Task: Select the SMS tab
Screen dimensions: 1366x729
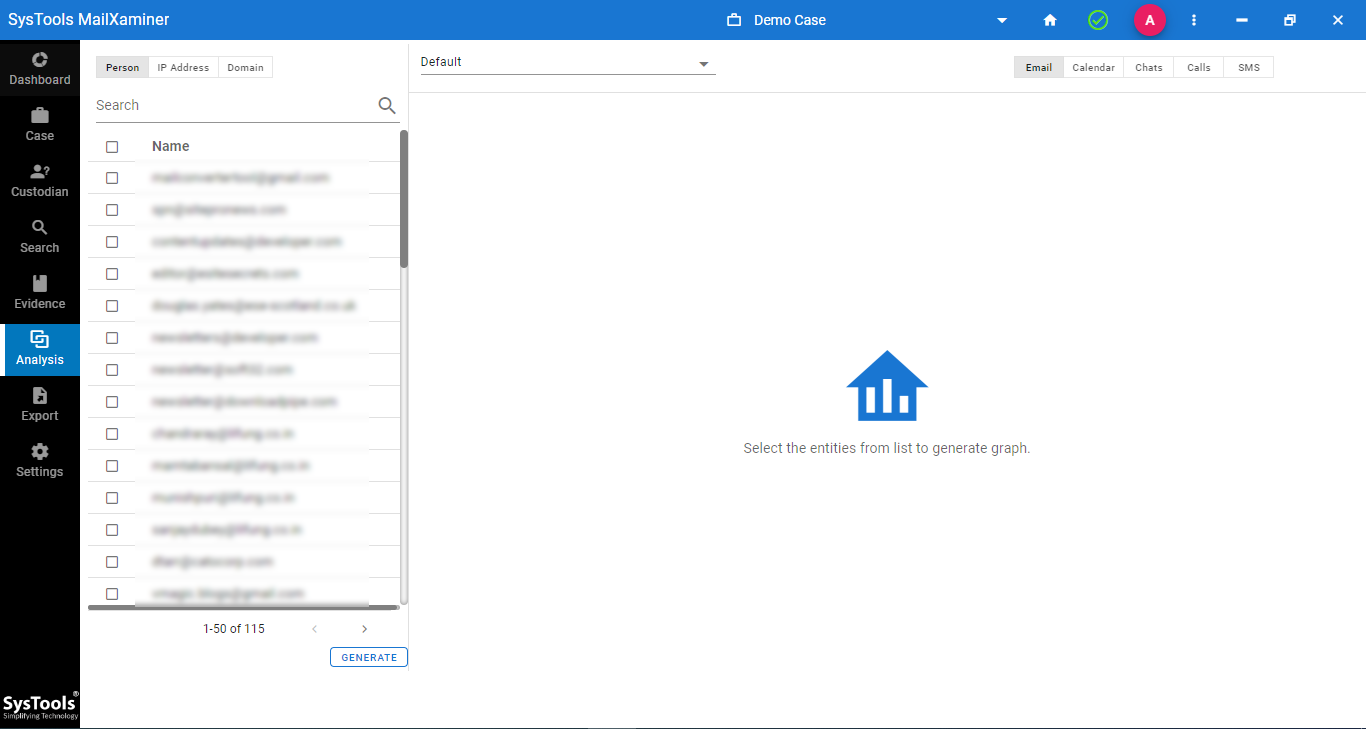Action: [x=1249, y=67]
